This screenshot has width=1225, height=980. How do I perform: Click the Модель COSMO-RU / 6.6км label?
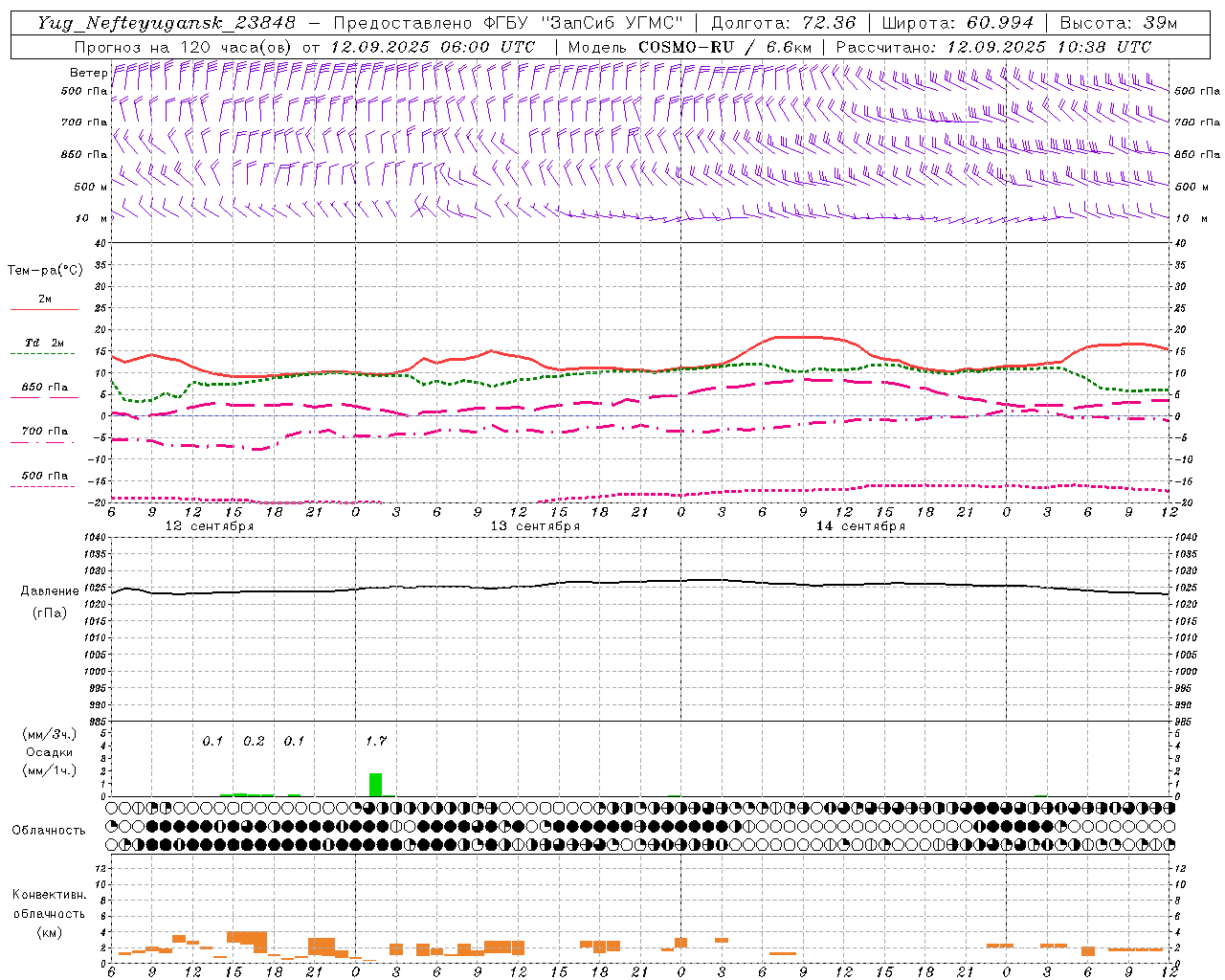pyautogui.click(x=690, y=47)
